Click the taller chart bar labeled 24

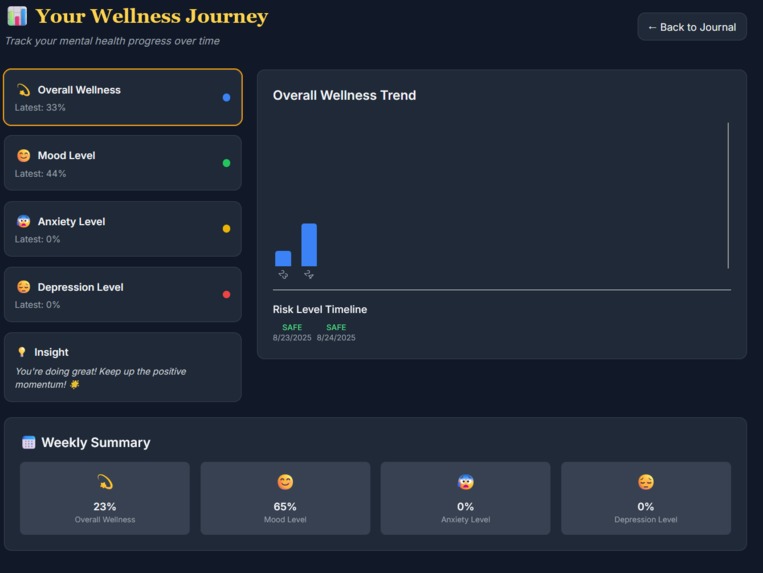pyautogui.click(x=309, y=245)
